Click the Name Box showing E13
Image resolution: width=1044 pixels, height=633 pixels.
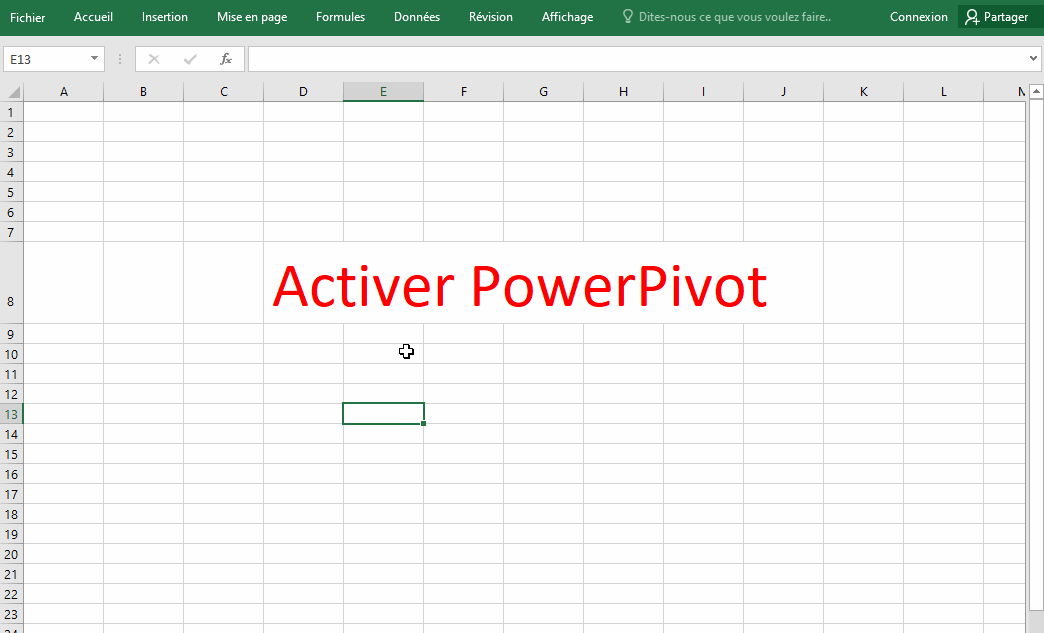coord(45,59)
